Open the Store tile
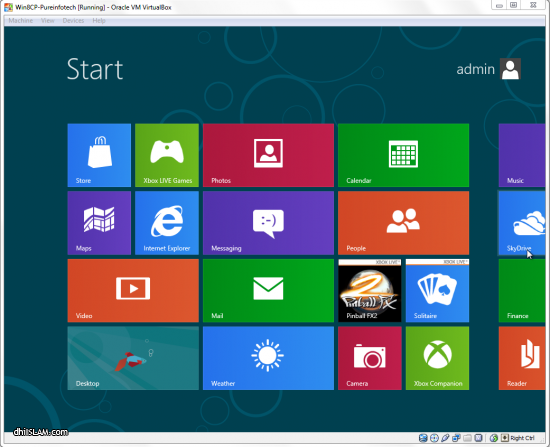This screenshot has height=447, width=550. (x=99, y=155)
